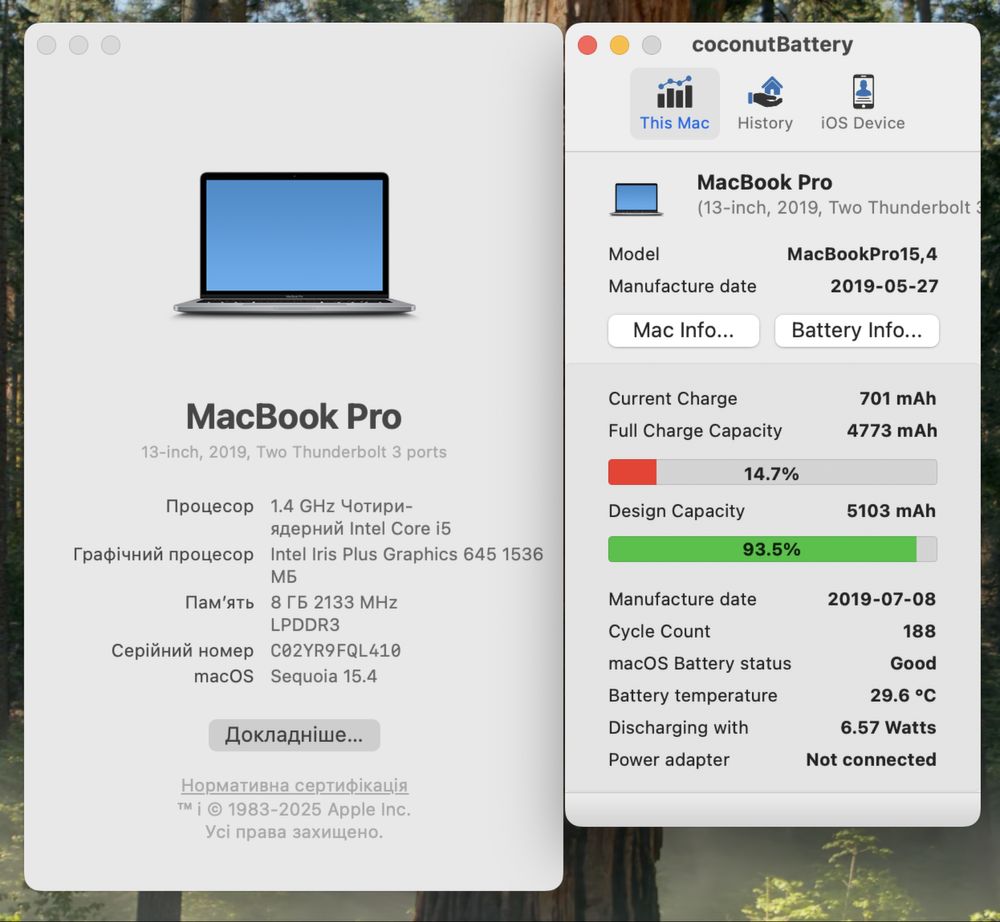Click the coconutBattery window title
This screenshot has width=1000, height=922.
[x=772, y=45]
